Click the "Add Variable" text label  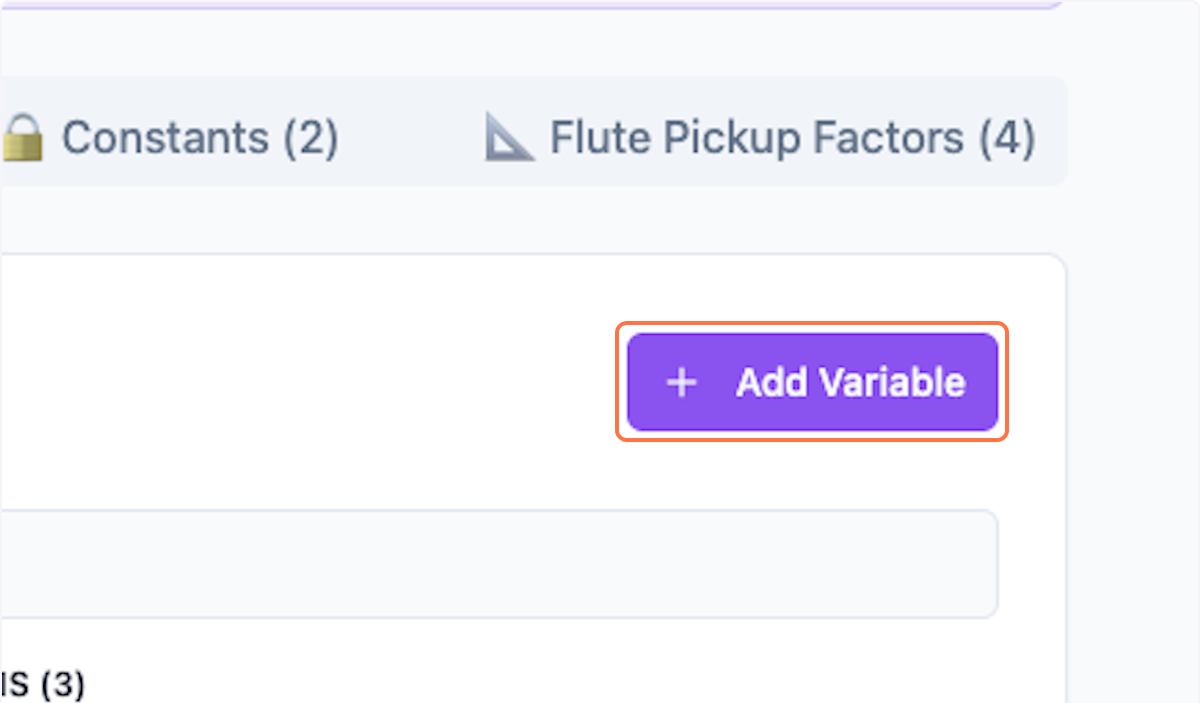[x=850, y=383]
